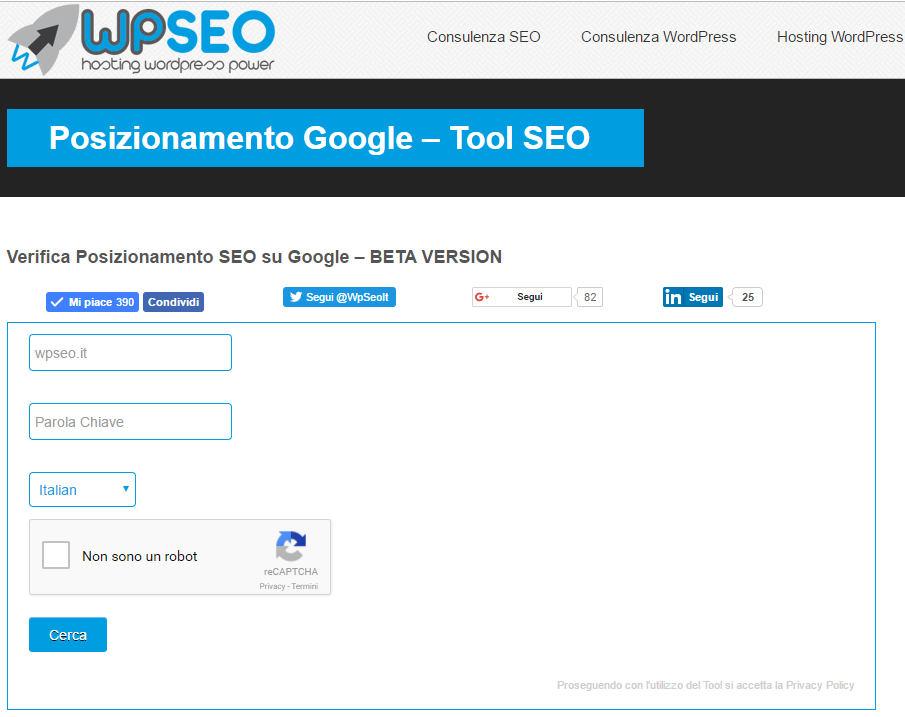Screen dimensions: 905x717
Task: Click the Parola Chiave keyword field
Action: coord(130,421)
